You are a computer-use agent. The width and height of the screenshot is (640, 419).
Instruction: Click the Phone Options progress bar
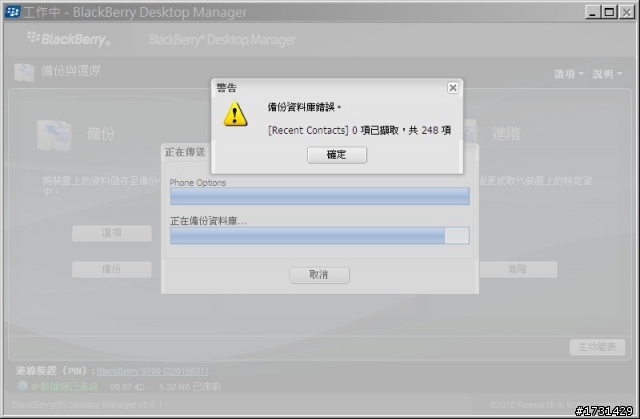pos(320,196)
